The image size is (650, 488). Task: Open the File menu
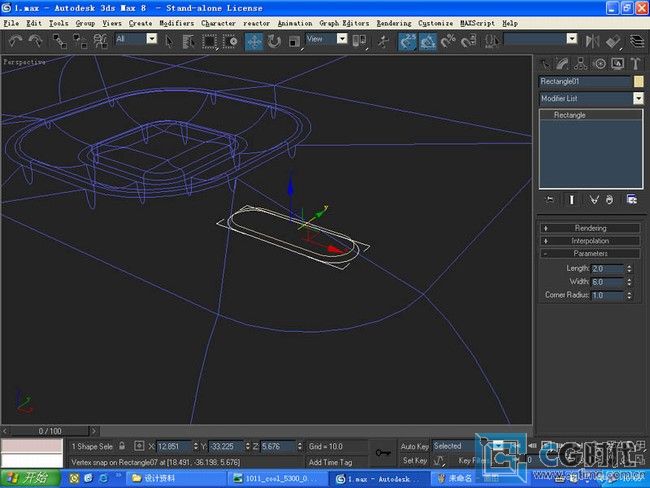pyautogui.click(x=11, y=23)
